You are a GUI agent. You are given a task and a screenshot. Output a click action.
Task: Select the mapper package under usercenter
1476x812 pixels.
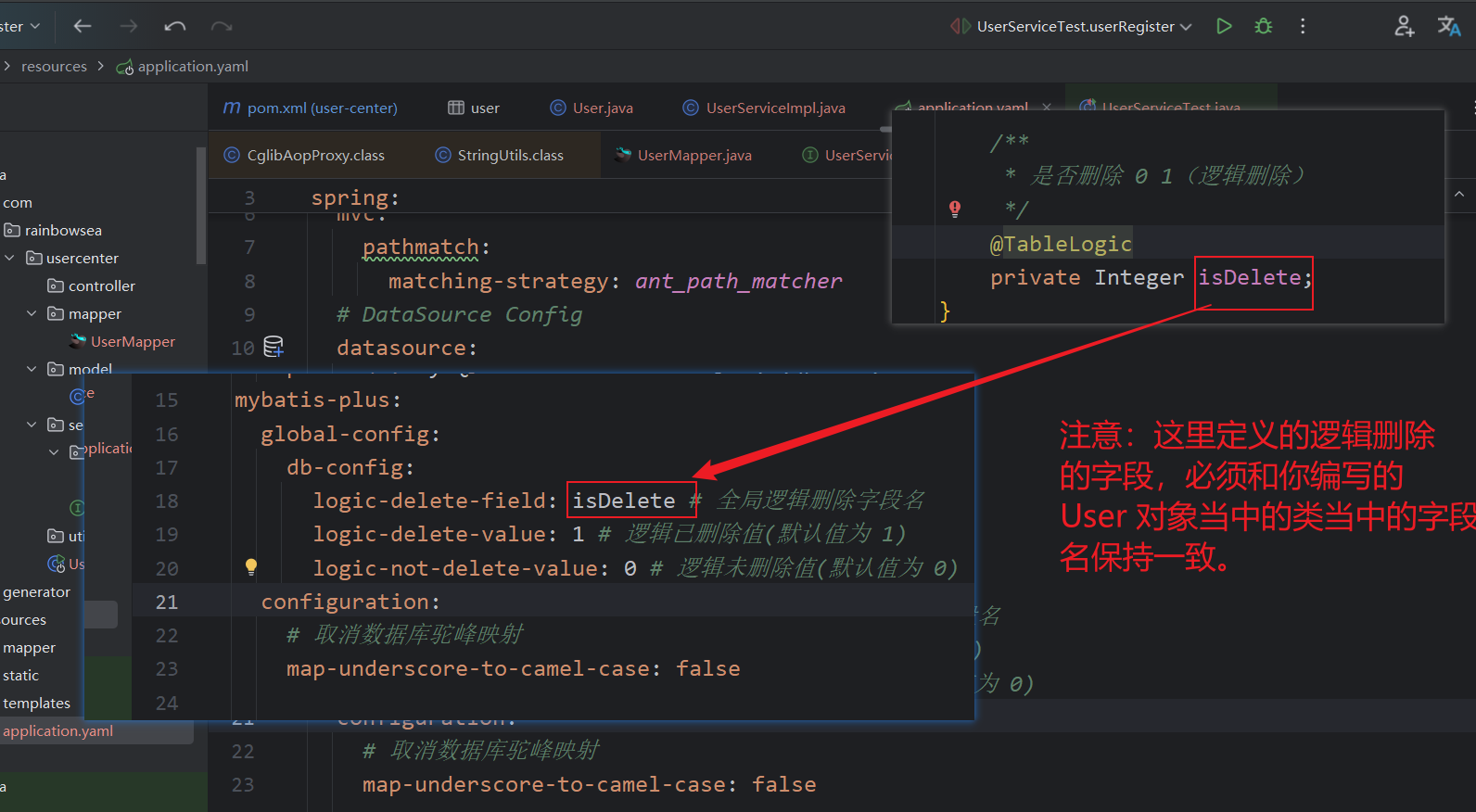click(x=84, y=313)
